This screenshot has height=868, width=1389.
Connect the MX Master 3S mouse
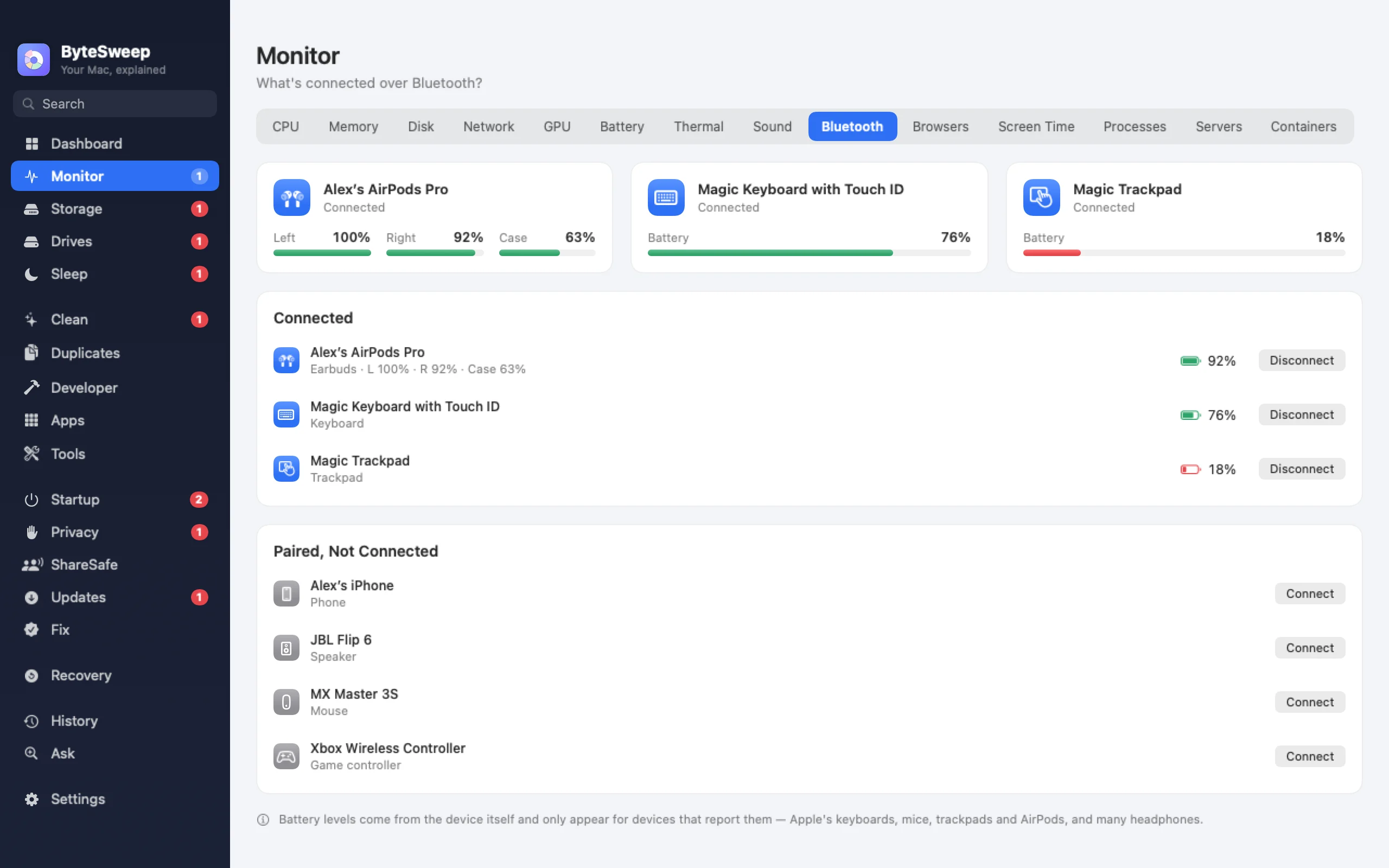1309,702
